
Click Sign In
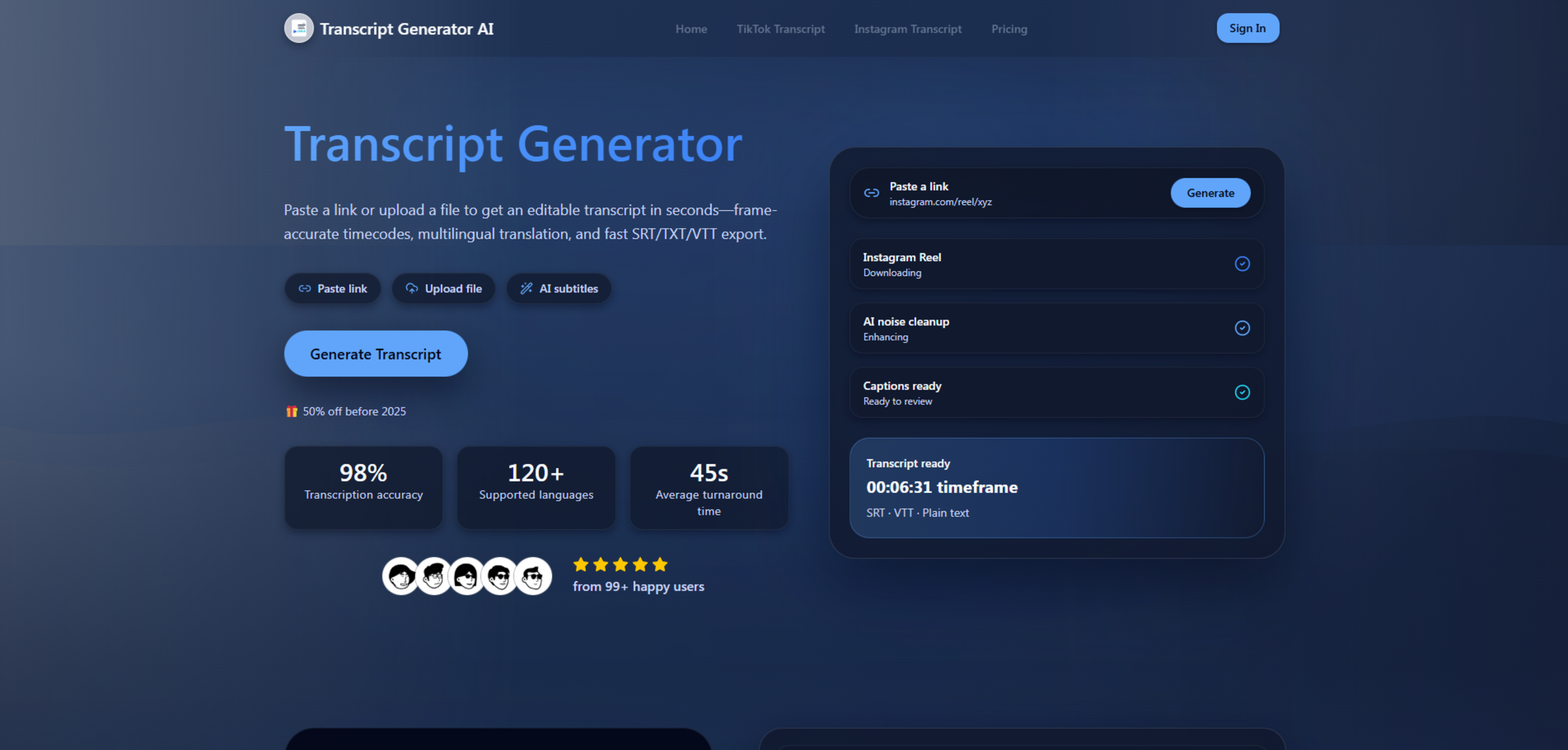pos(1247,28)
